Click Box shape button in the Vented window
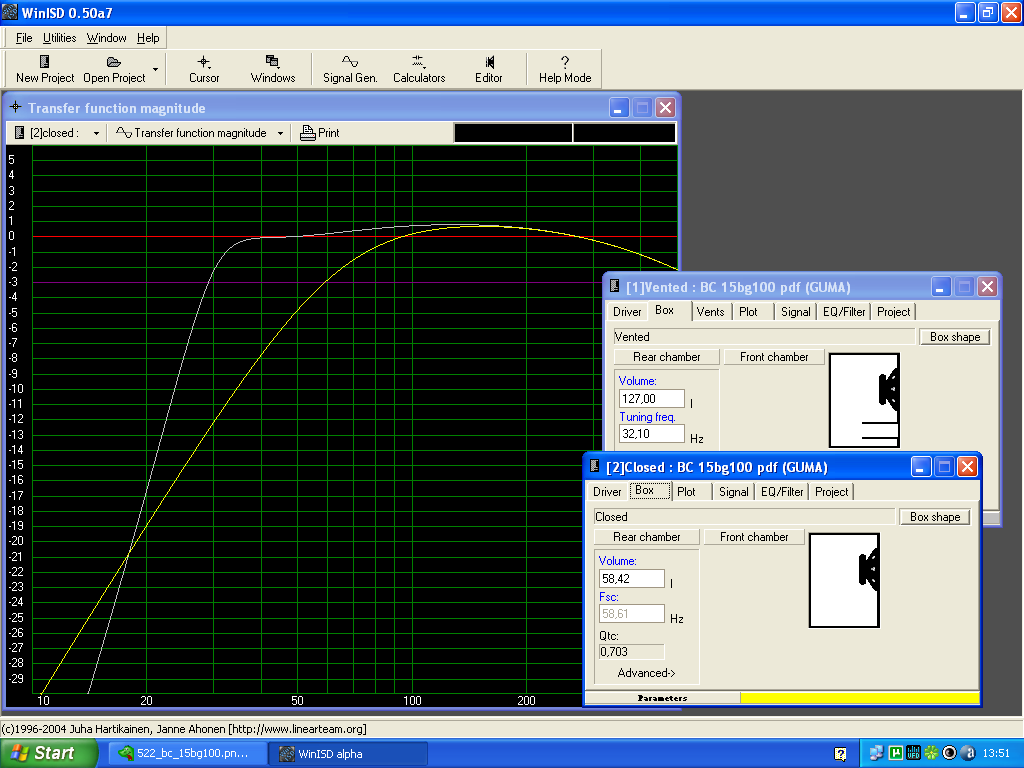This screenshot has width=1024, height=768. coord(955,337)
